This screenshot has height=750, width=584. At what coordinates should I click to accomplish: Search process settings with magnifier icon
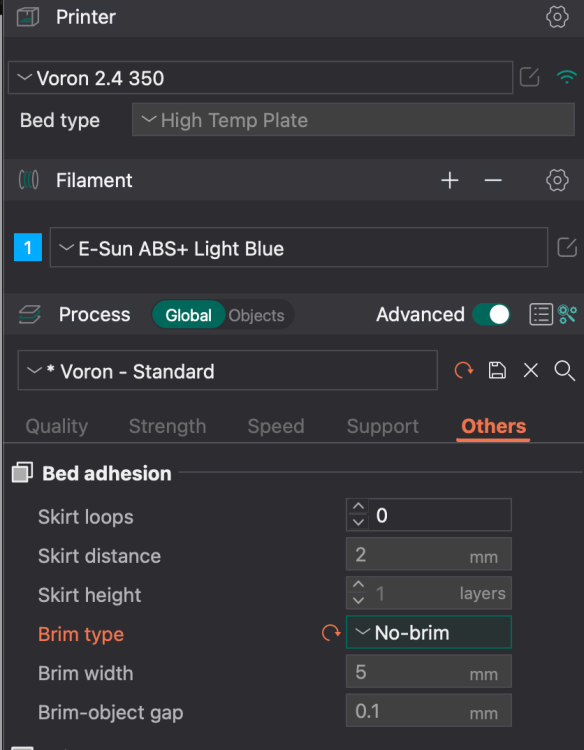[564, 371]
